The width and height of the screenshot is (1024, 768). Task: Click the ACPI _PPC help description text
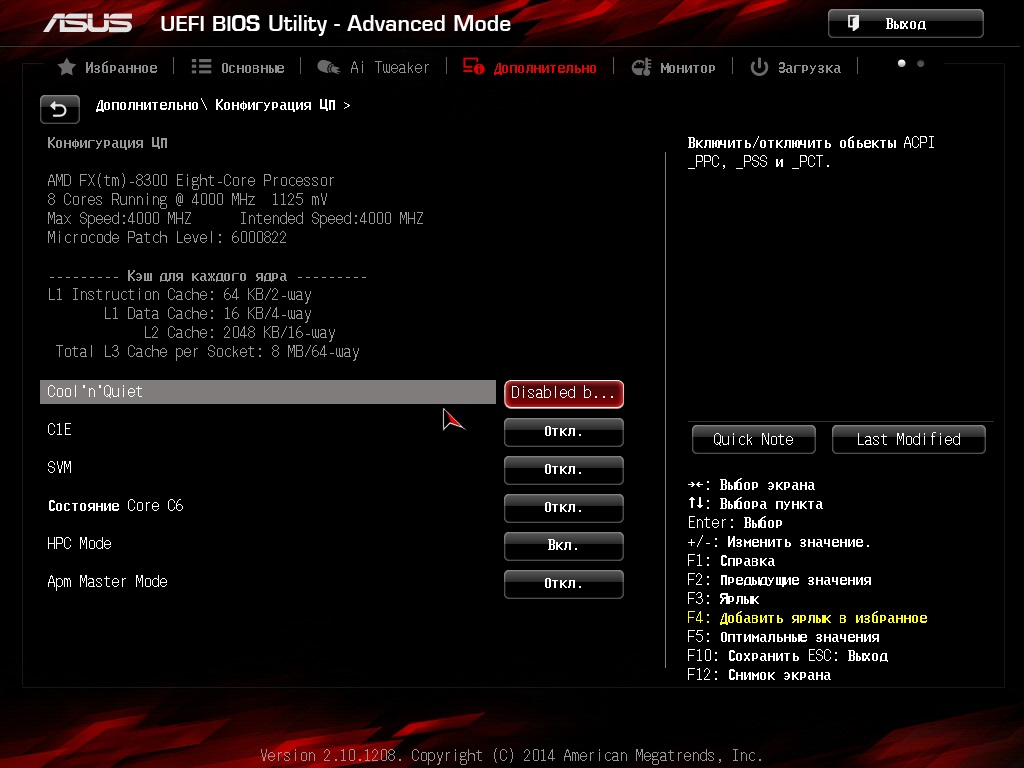point(811,152)
